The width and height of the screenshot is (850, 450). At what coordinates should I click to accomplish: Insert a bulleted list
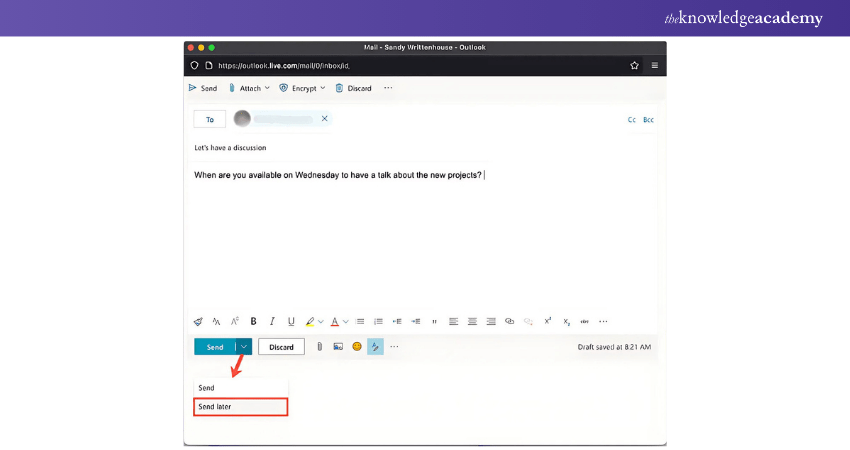click(x=360, y=322)
